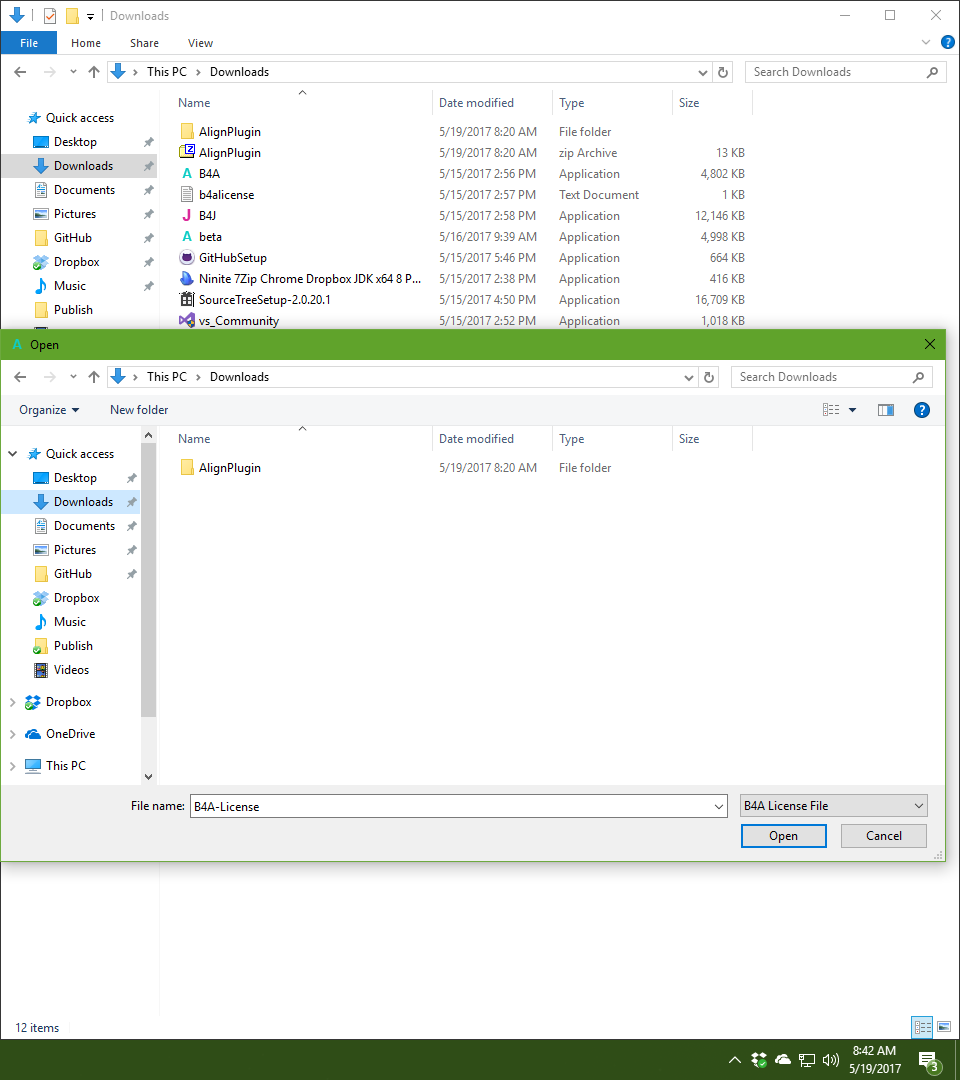Viewport: 960px width, 1080px height.
Task: Expand Explorer address bar history dropdown
Action: coord(702,72)
